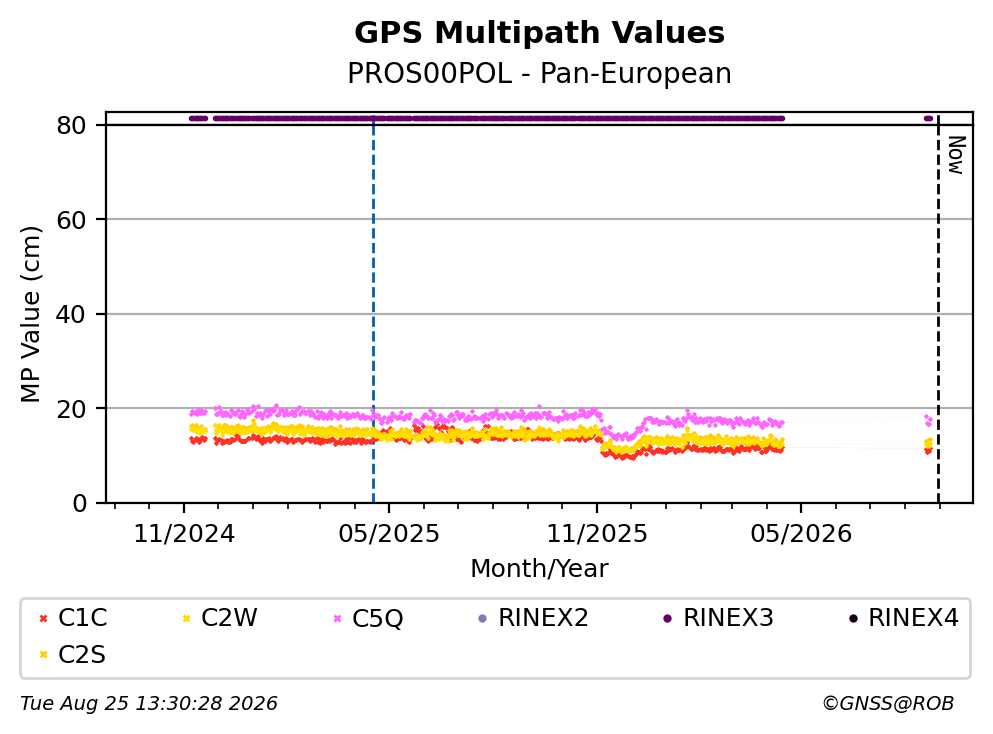This screenshot has height=734, width=993.
Task: Click the MP Value (cm) axis label
Action: [30, 314]
